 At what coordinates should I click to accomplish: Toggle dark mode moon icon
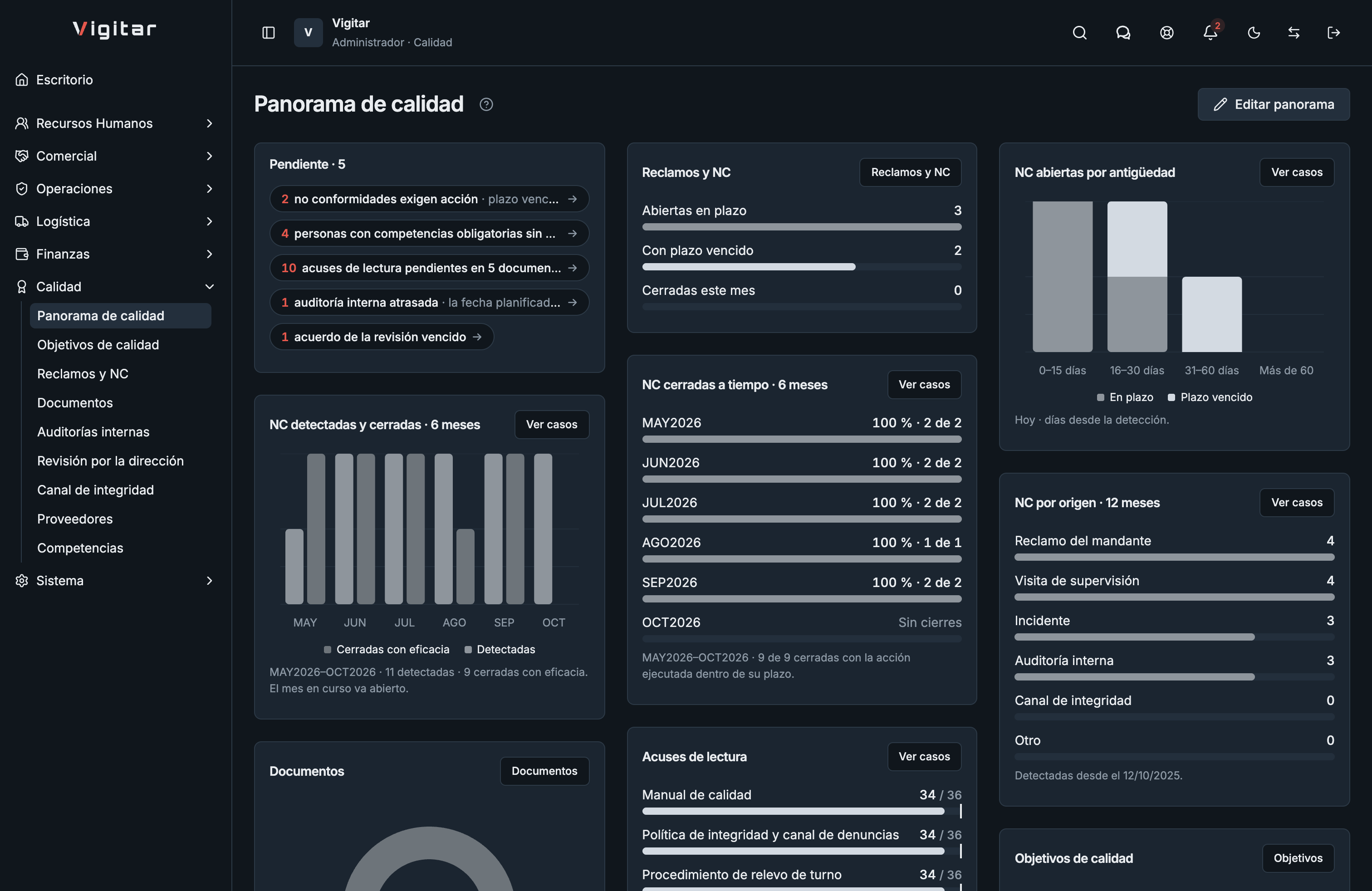[x=1254, y=33]
